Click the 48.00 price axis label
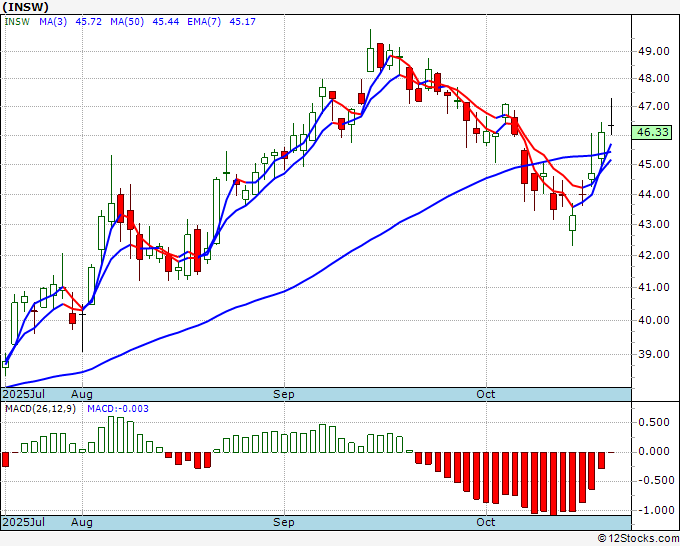Viewport: 680px width, 546px height. pos(654,78)
